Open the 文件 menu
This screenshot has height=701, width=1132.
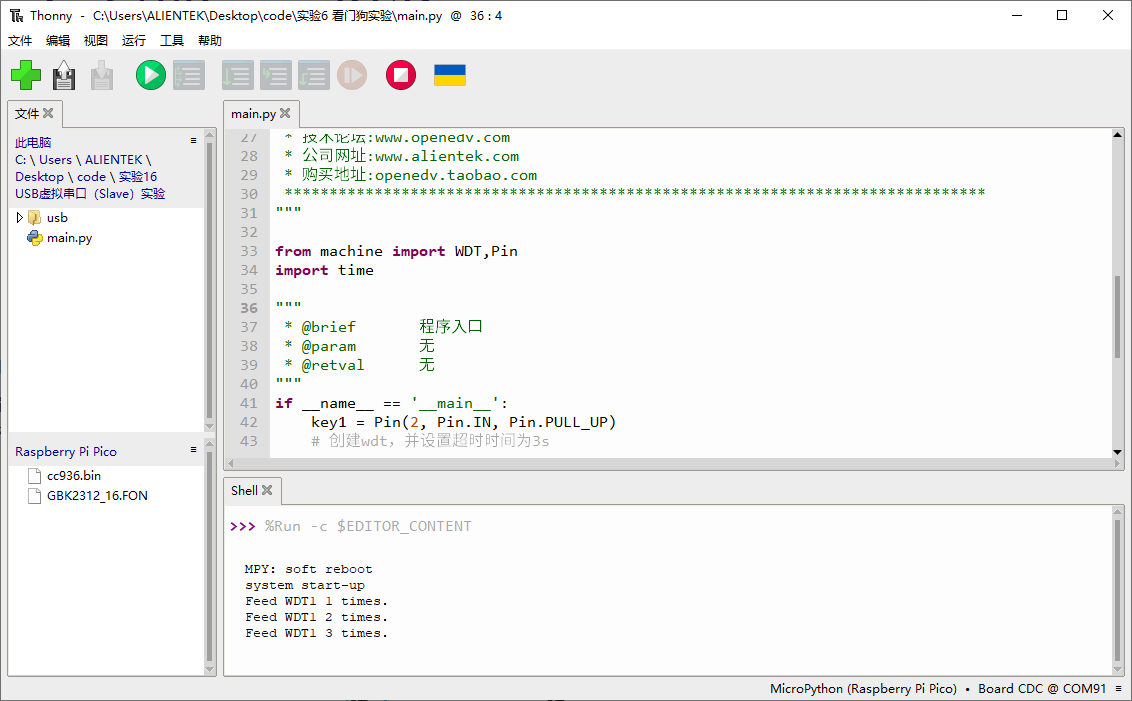(x=20, y=40)
